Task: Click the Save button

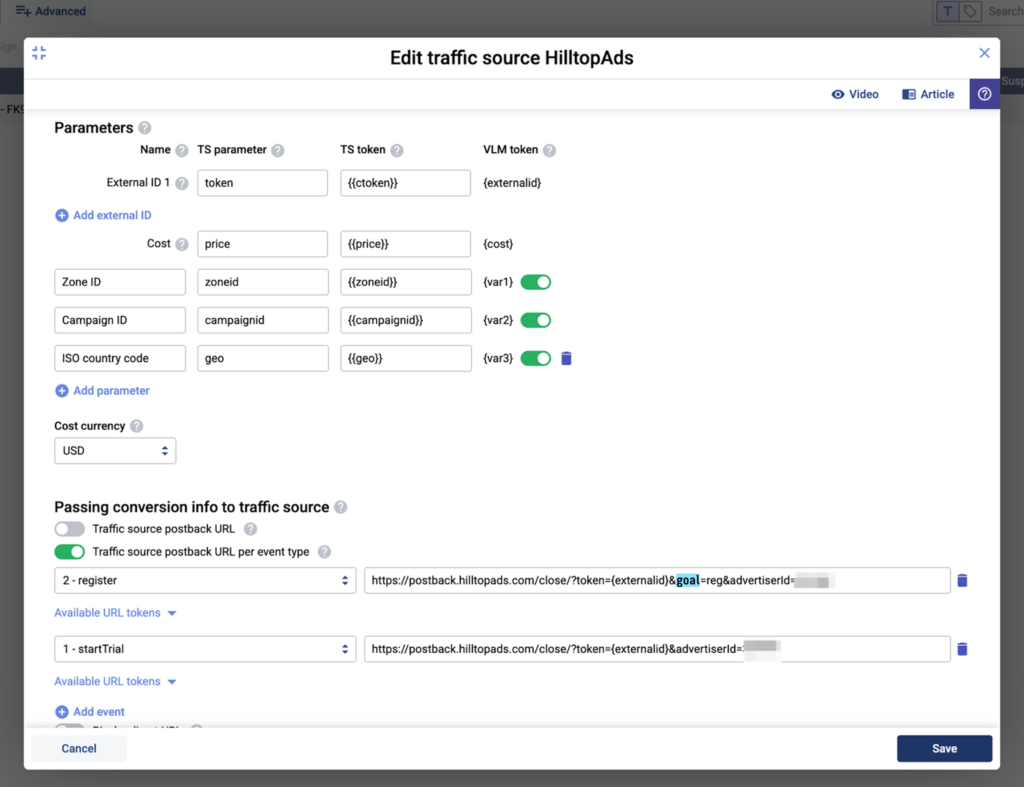Action: [944, 748]
